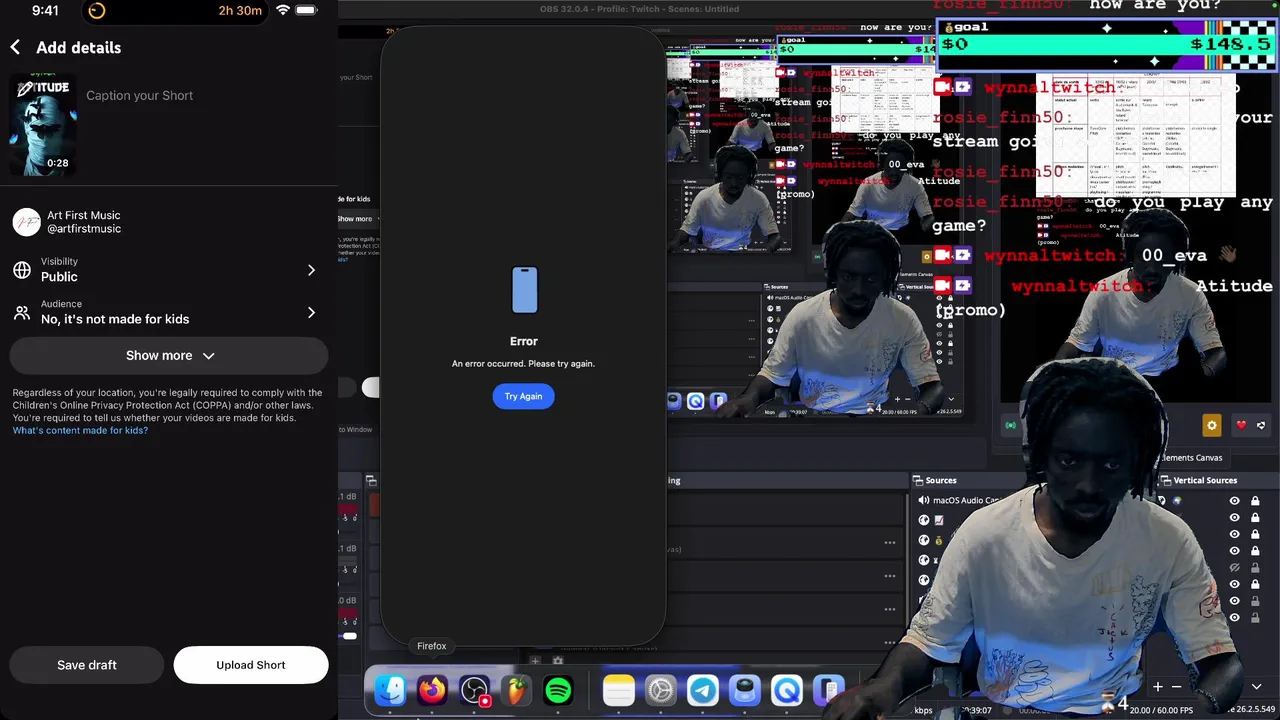Go back from Add details screen

tap(15, 47)
